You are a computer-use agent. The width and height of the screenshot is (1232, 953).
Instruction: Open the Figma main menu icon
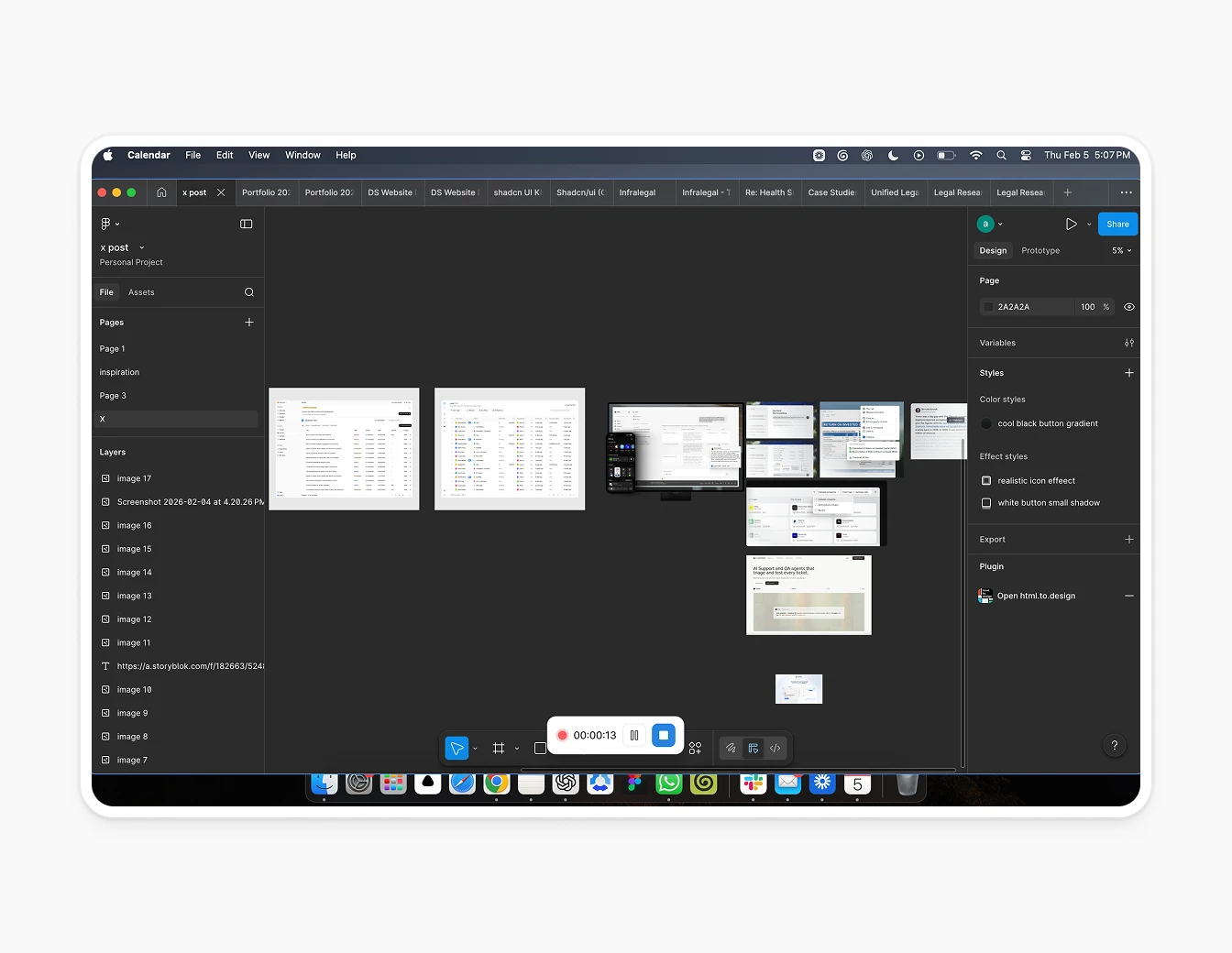pos(107,223)
